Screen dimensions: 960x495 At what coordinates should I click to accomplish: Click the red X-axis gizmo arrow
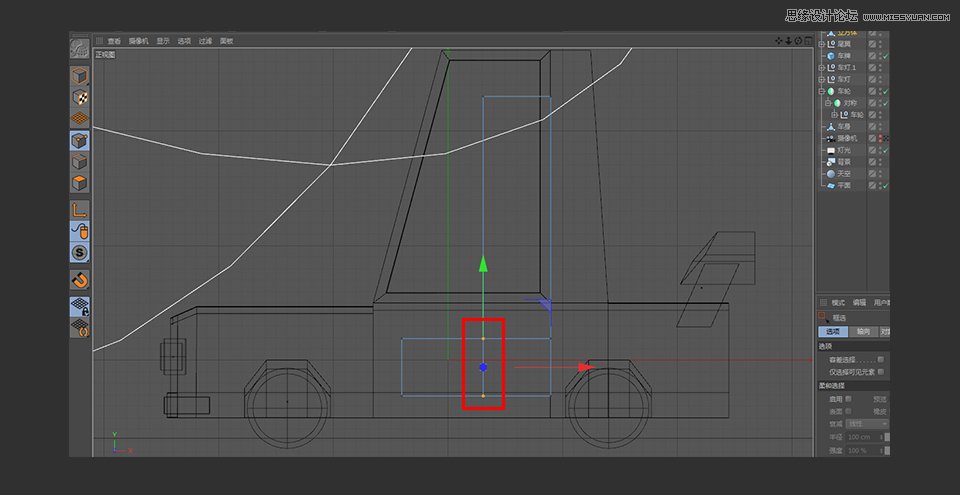pyautogui.click(x=587, y=368)
